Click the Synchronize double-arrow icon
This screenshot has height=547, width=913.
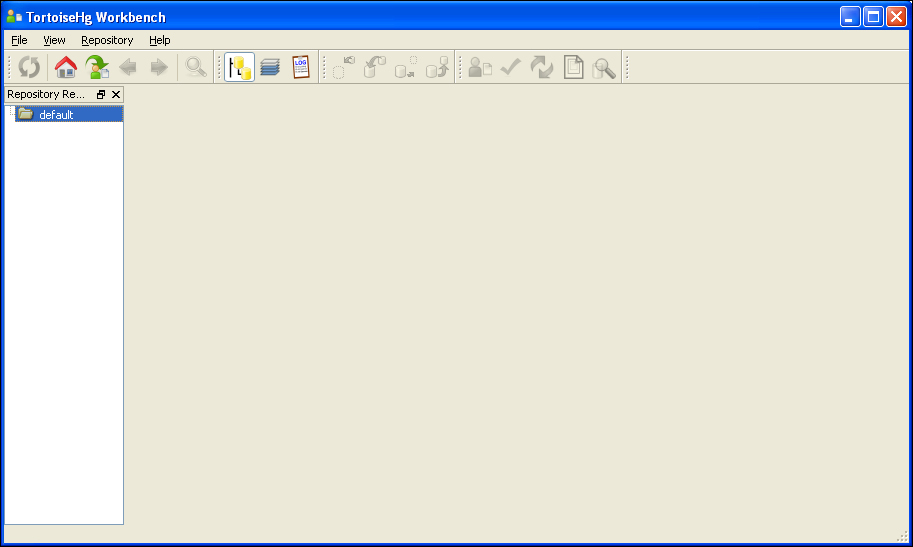click(542, 67)
